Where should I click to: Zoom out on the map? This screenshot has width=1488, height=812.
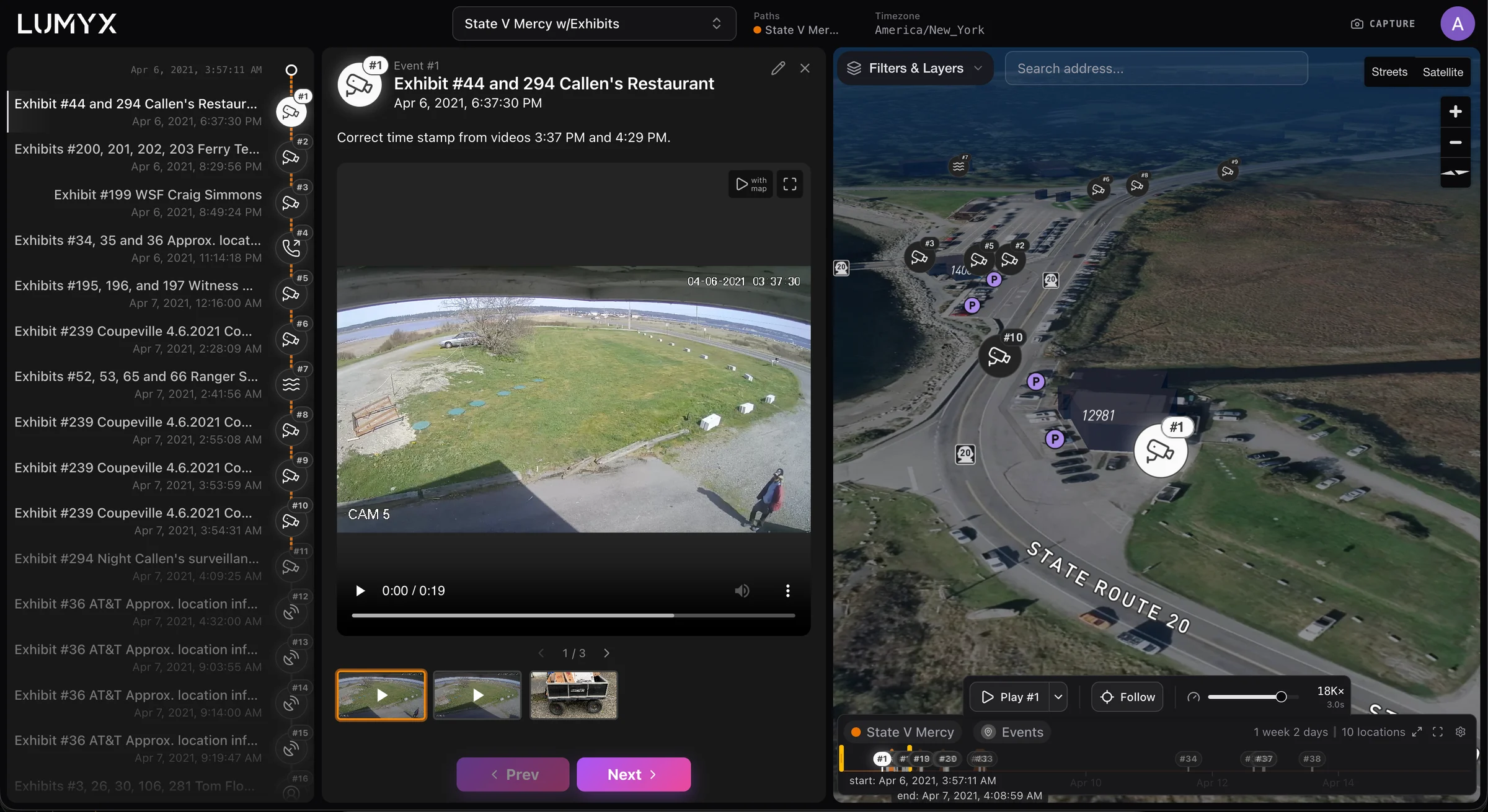[1455, 143]
